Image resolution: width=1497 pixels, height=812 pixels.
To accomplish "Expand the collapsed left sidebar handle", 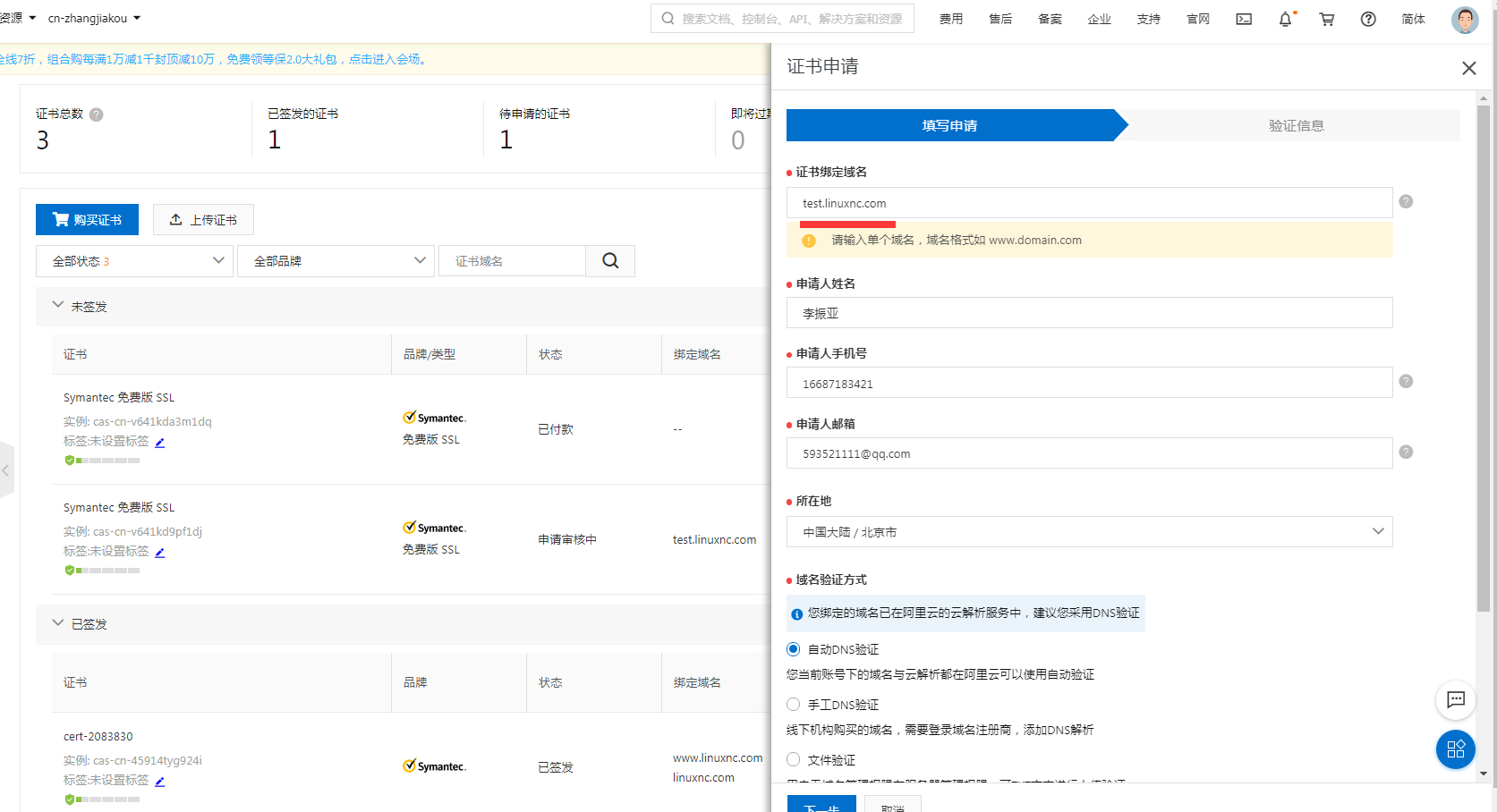I will pos(6,470).
